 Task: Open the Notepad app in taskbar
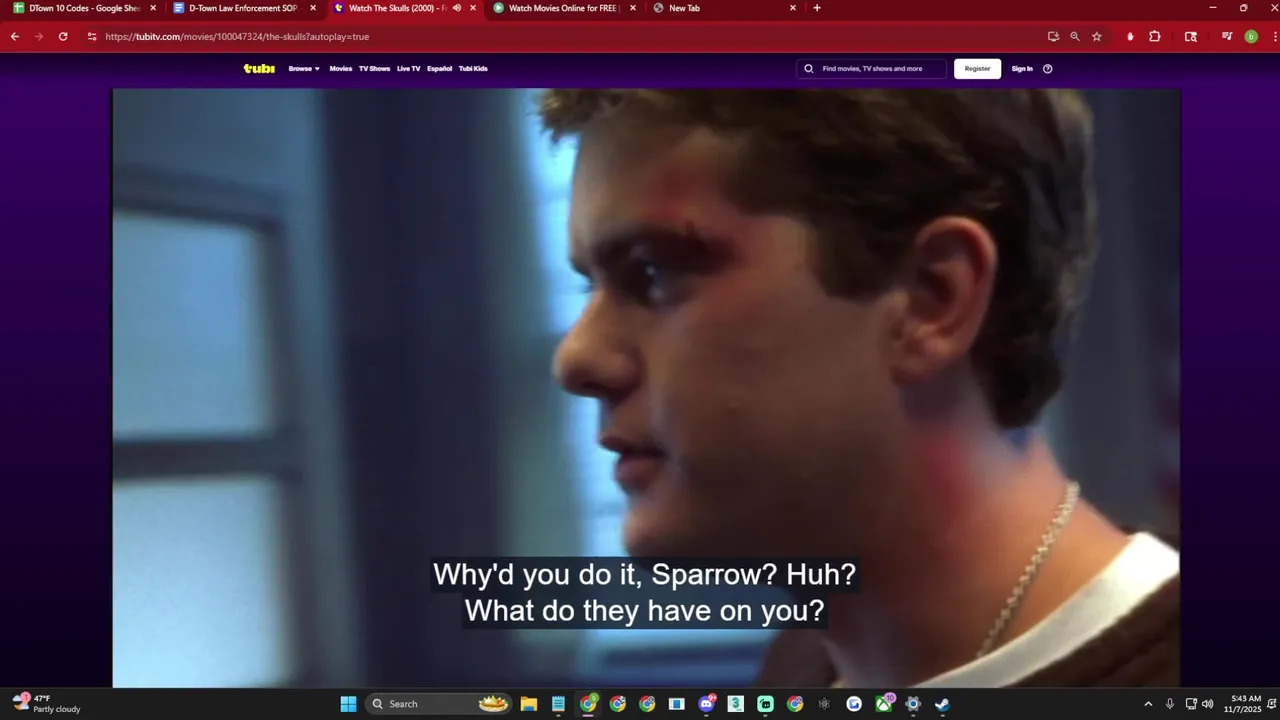pos(558,704)
